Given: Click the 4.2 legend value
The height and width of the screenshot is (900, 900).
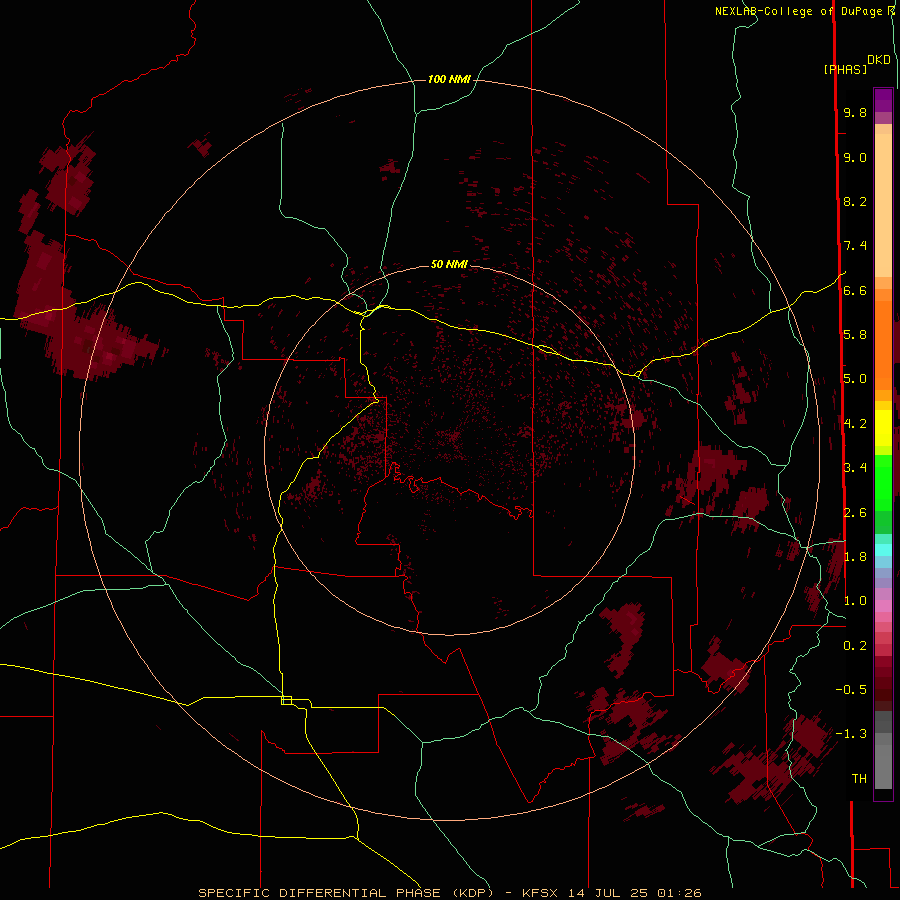Looking at the screenshot, I should pos(855,424).
